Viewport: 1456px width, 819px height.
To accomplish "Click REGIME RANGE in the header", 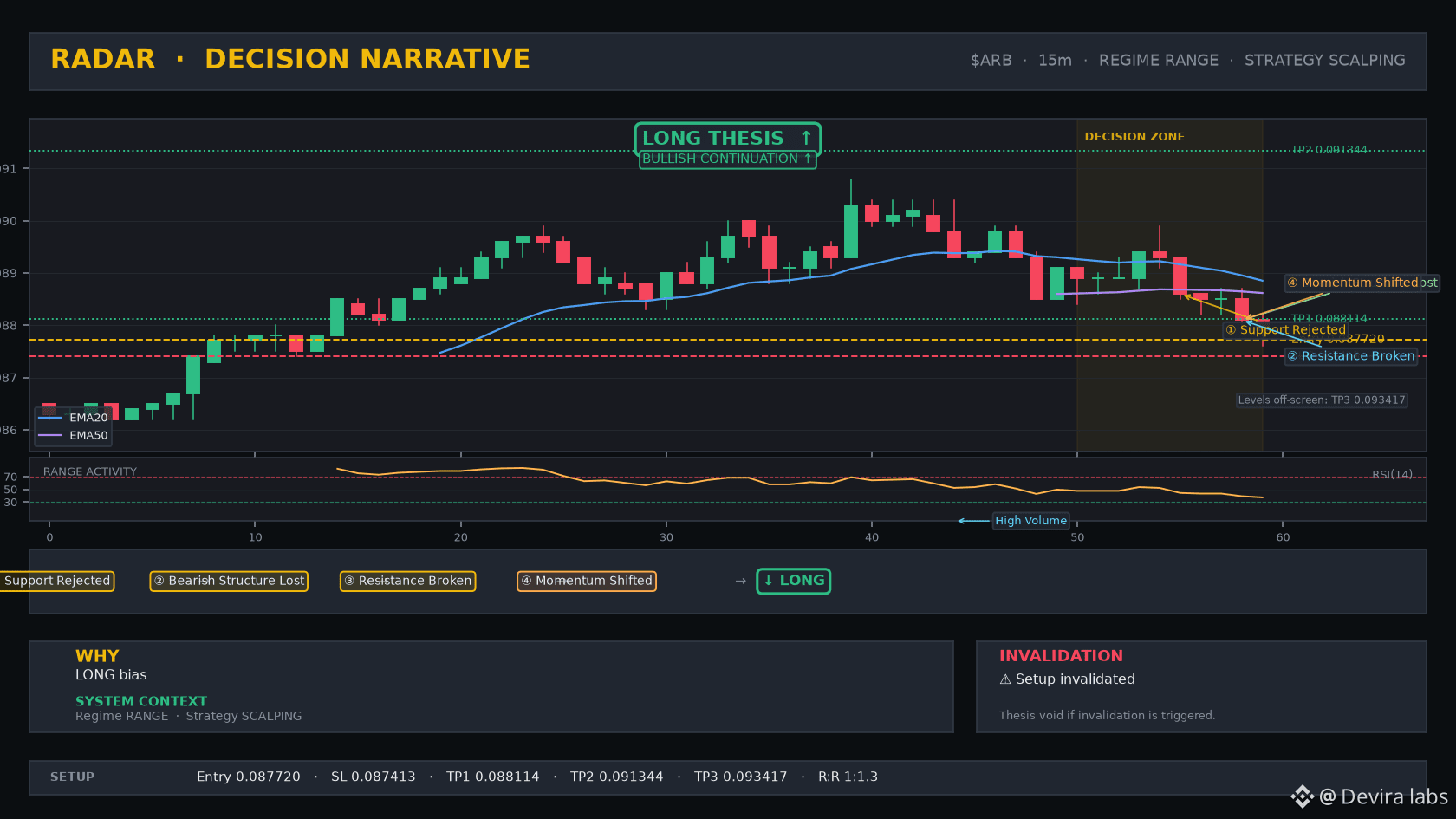I will click(x=1159, y=61).
